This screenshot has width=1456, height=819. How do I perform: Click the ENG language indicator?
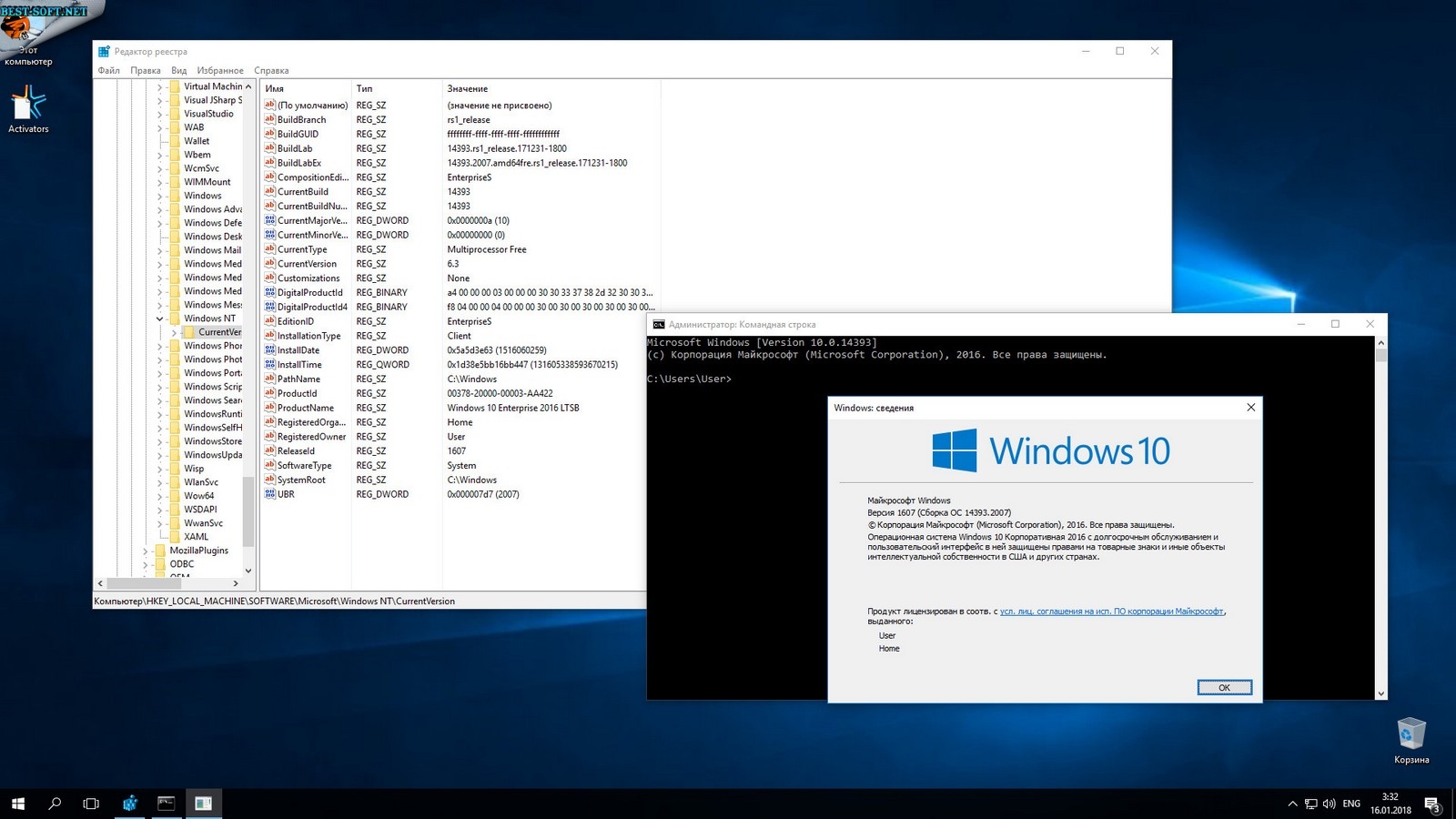point(1351,804)
